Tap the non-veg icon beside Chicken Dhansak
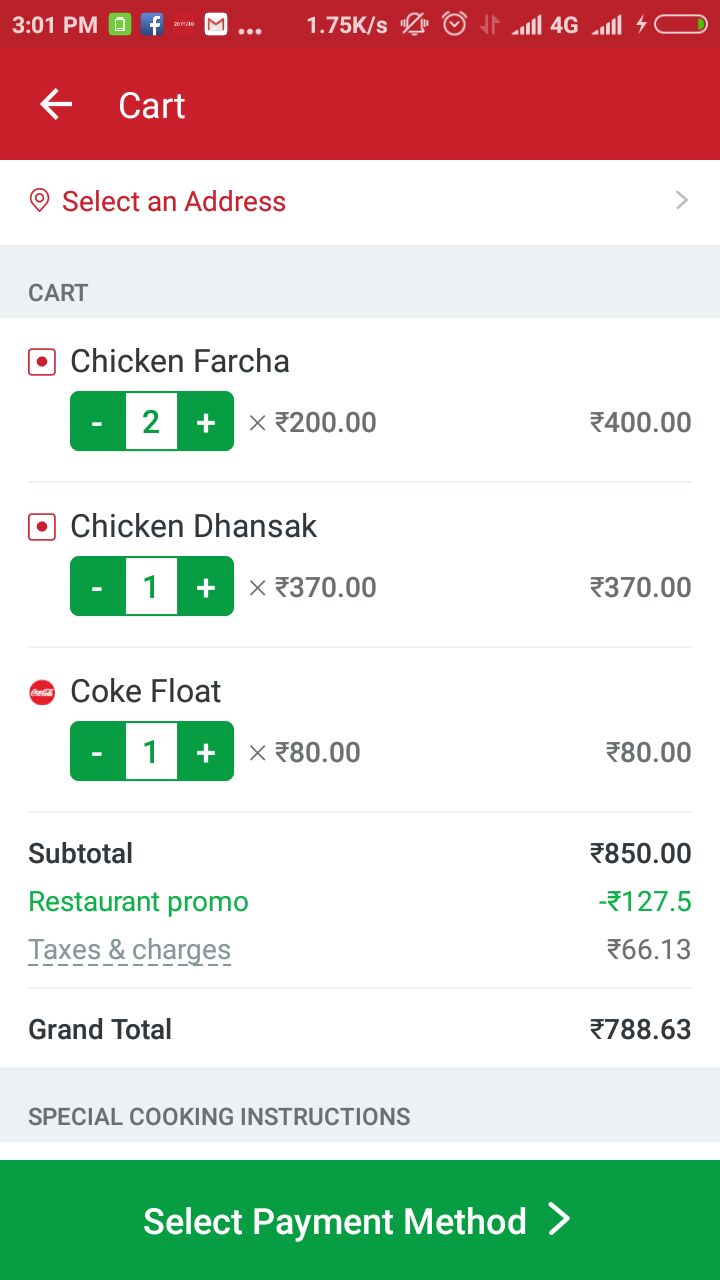Image resolution: width=720 pixels, height=1280 pixels. (x=42, y=527)
